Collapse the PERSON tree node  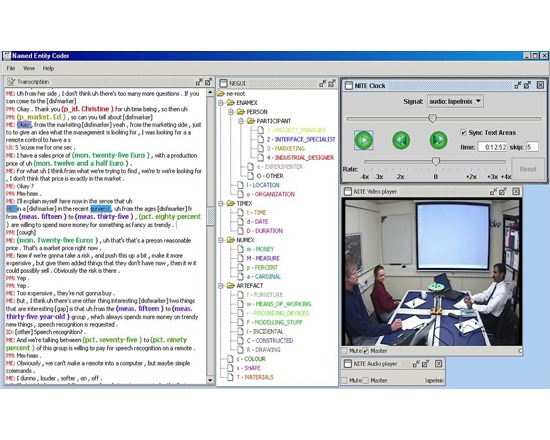[231, 112]
